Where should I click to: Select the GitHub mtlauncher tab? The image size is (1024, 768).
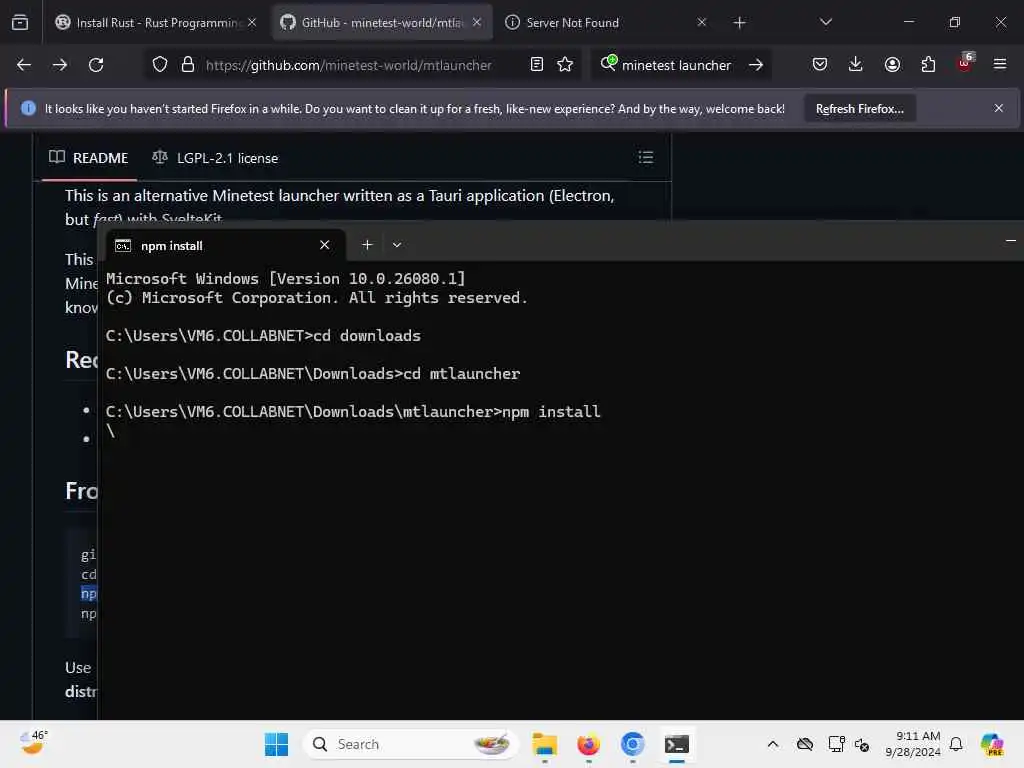(x=381, y=23)
